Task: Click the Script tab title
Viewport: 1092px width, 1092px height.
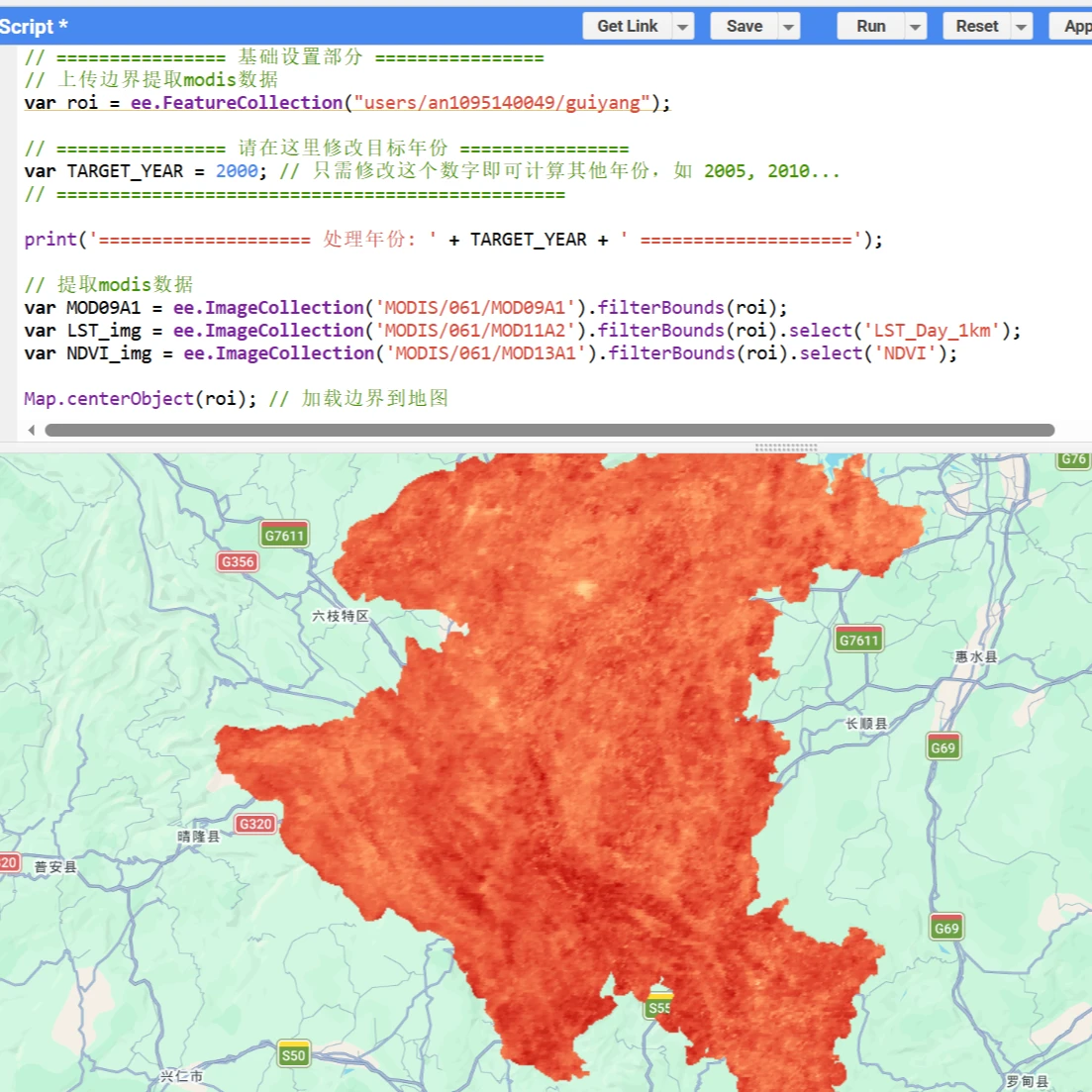Action: pos(33,27)
